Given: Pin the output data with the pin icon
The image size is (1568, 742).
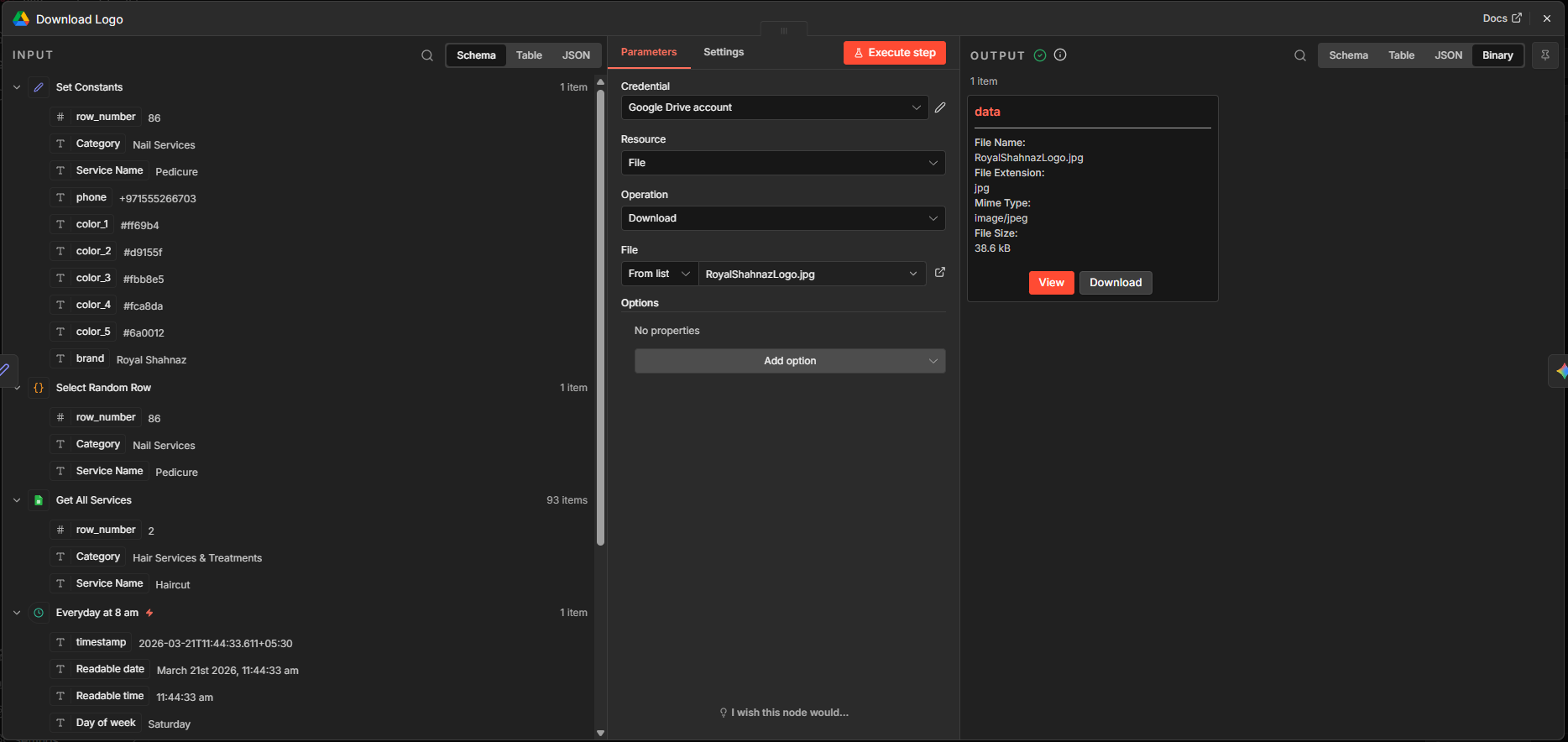Looking at the screenshot, I should (1544, 55).
